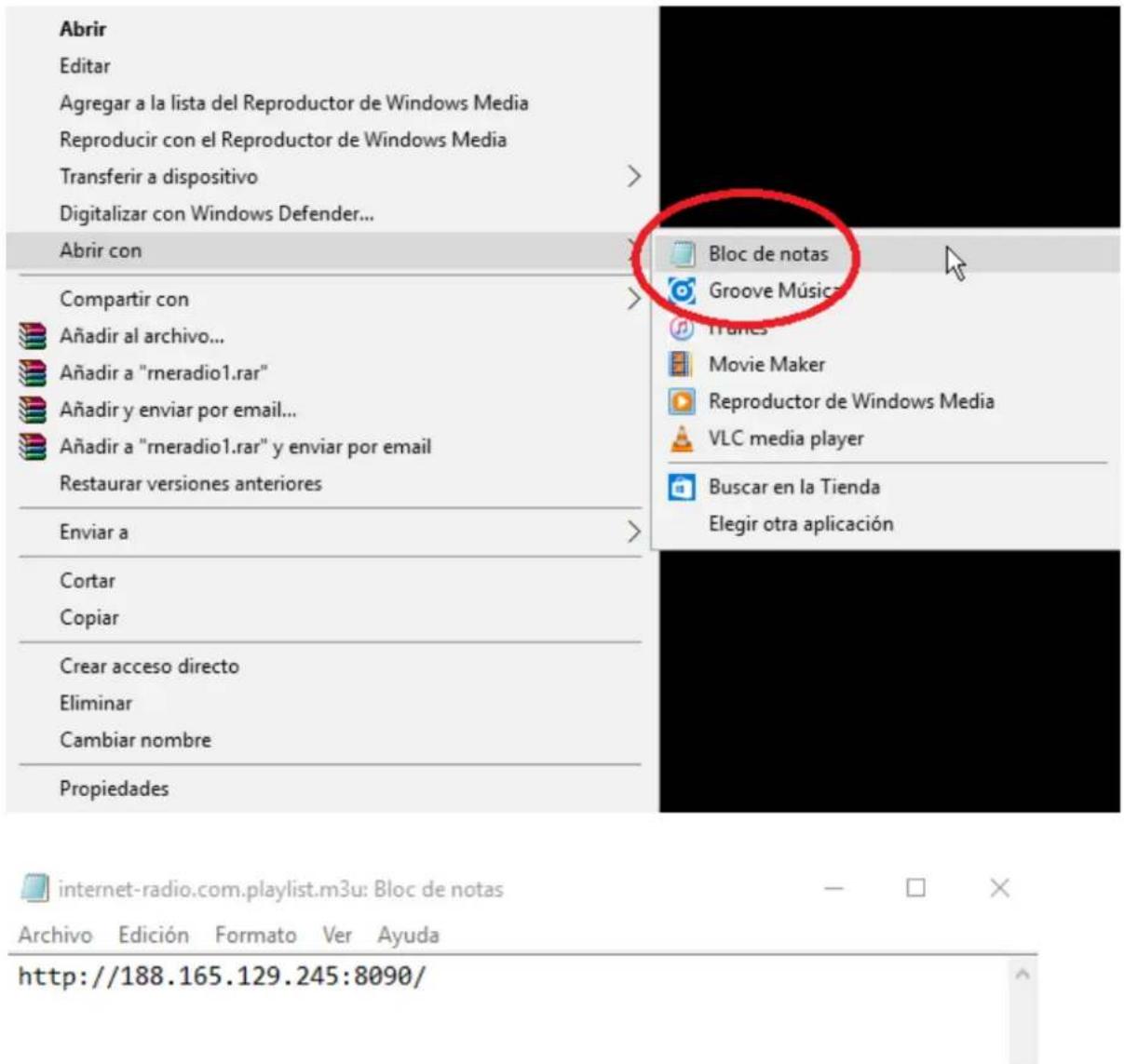Choose Cambiar nombre option

tap(135, 740)
